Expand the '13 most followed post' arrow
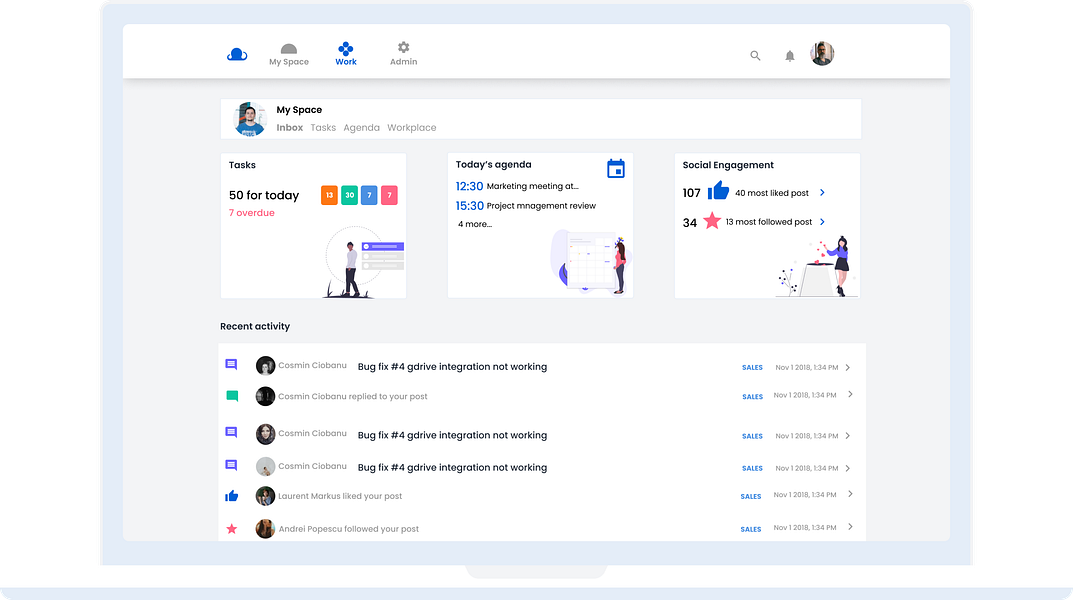Viewport: 1073px width, 600px height. point(823,222)
